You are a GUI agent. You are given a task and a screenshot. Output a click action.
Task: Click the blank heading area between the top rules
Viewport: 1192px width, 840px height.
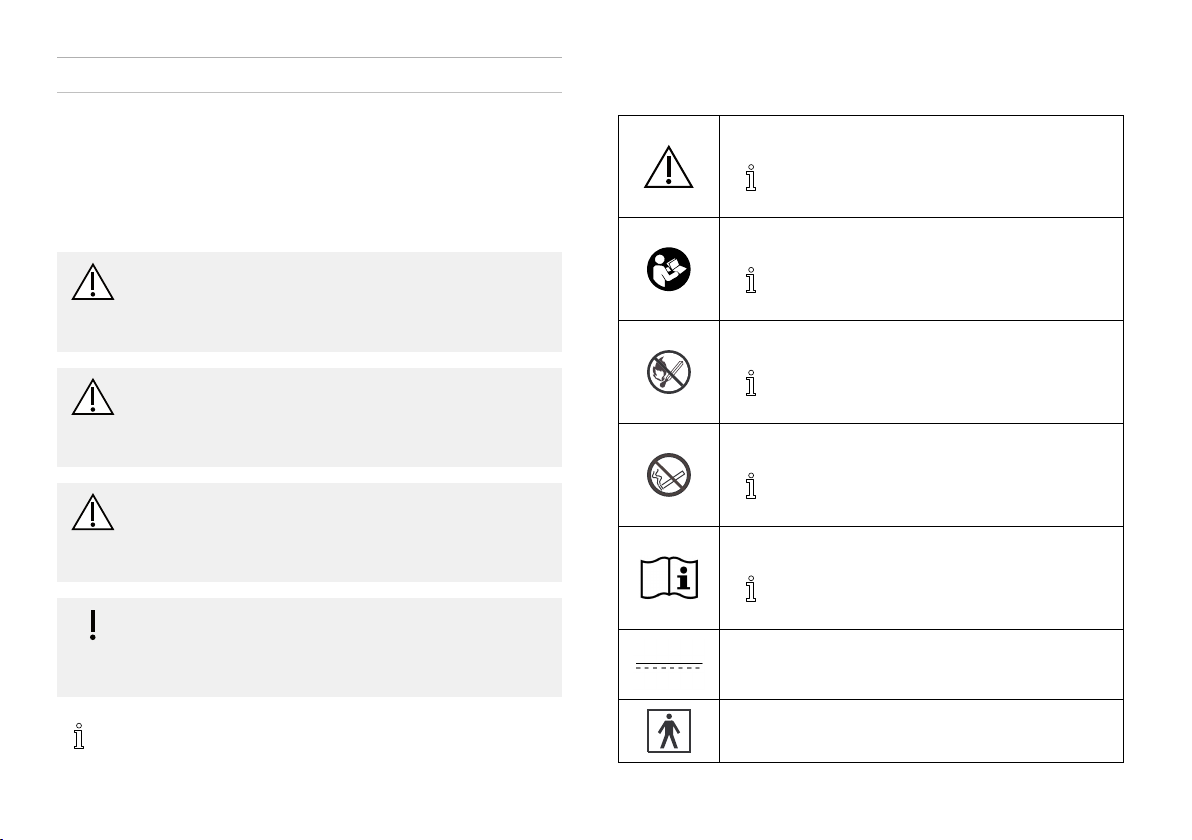point(309,75)
